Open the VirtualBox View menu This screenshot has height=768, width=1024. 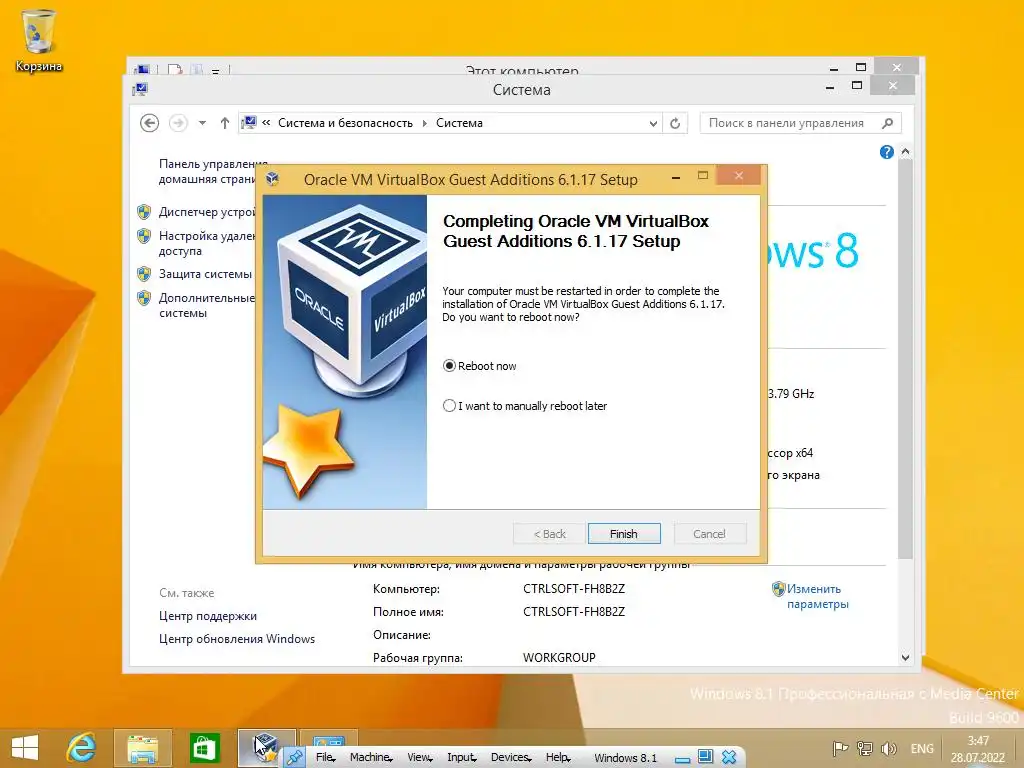(419, 758)
